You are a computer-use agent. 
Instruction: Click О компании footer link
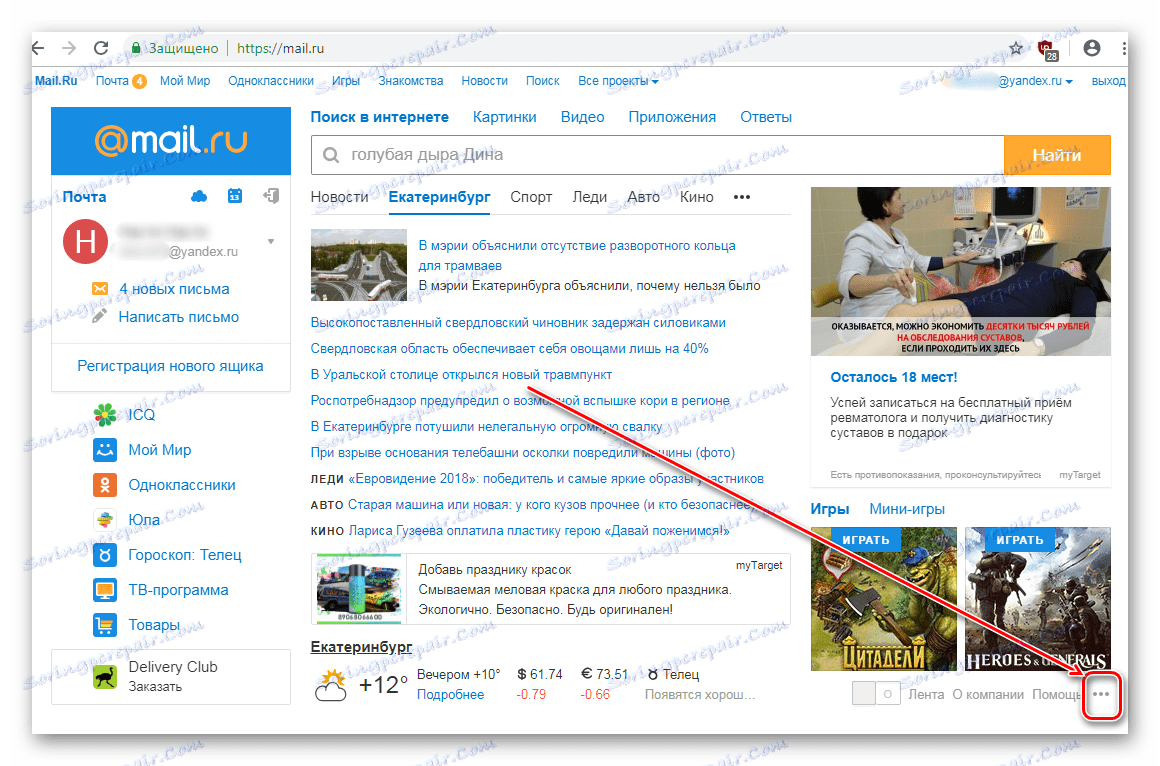[x=988, y=694]
